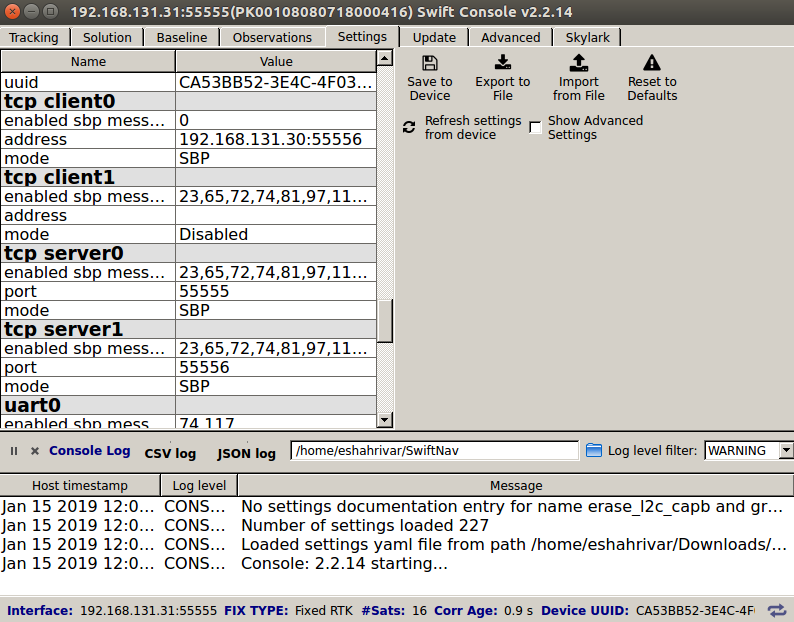Open the Log level filter dropdown

tap(748, 451)
